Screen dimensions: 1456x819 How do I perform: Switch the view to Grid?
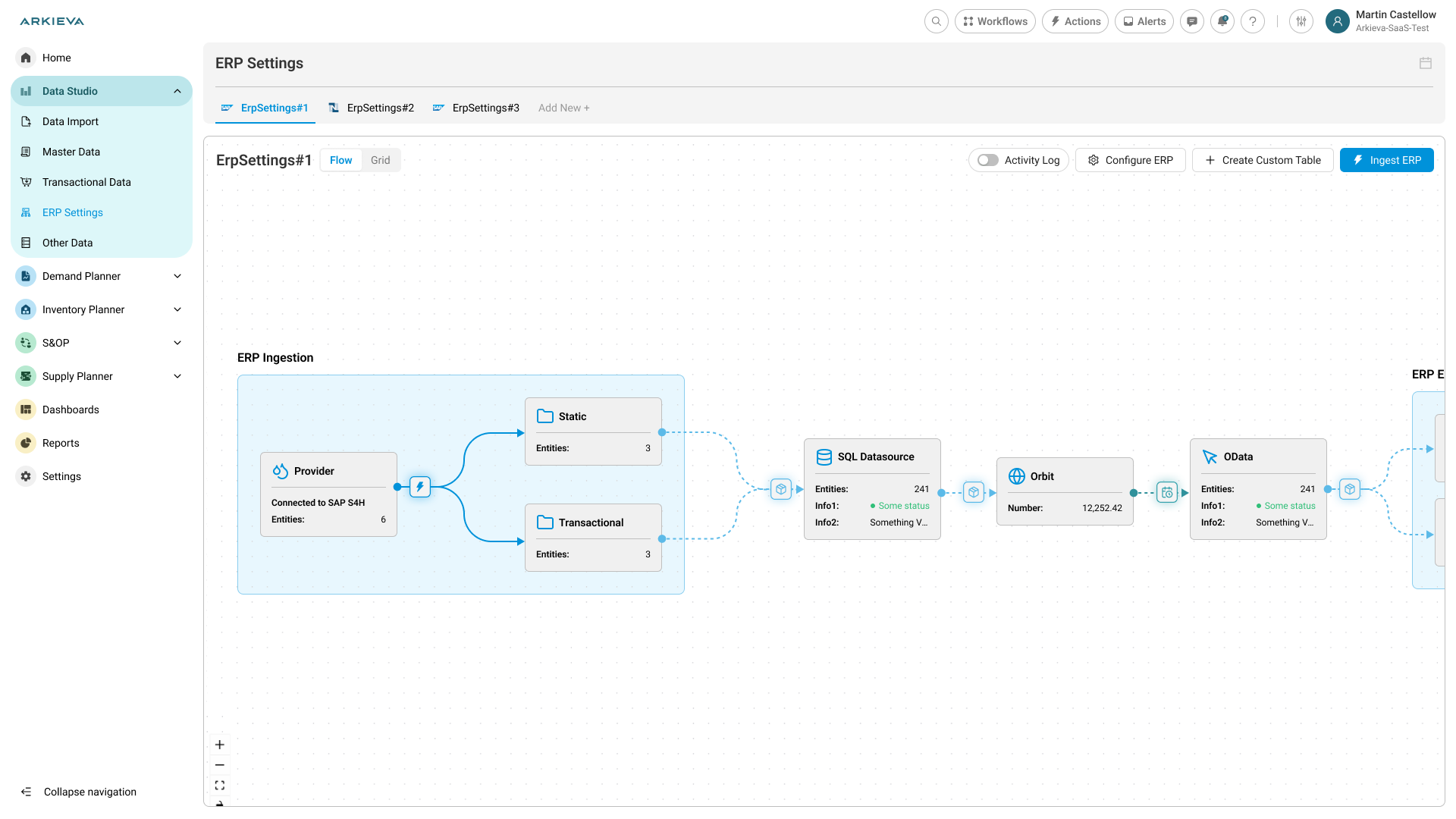pos(381,160)
